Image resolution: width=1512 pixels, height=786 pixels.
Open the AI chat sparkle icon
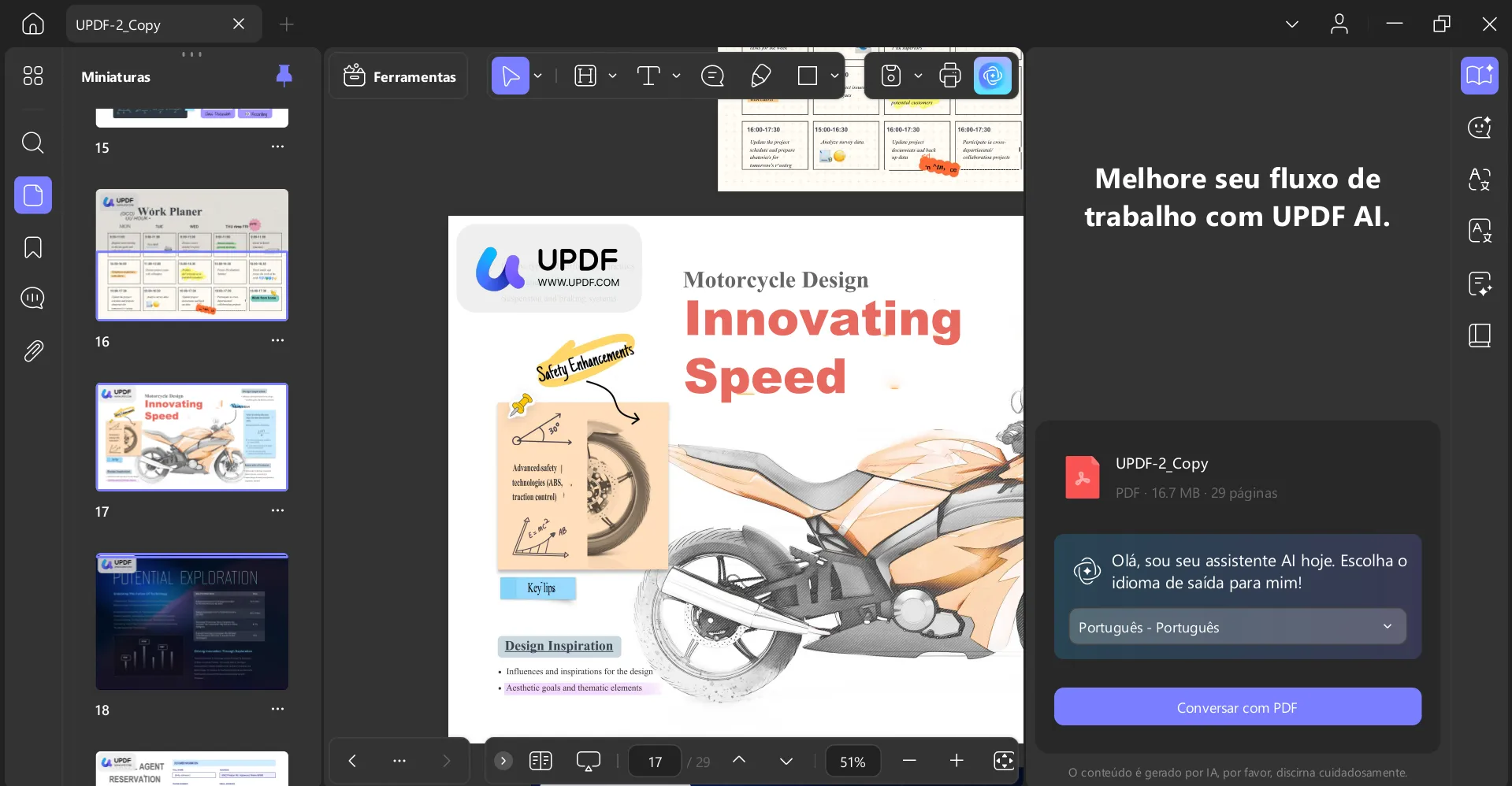click(x=1480, y=128)
